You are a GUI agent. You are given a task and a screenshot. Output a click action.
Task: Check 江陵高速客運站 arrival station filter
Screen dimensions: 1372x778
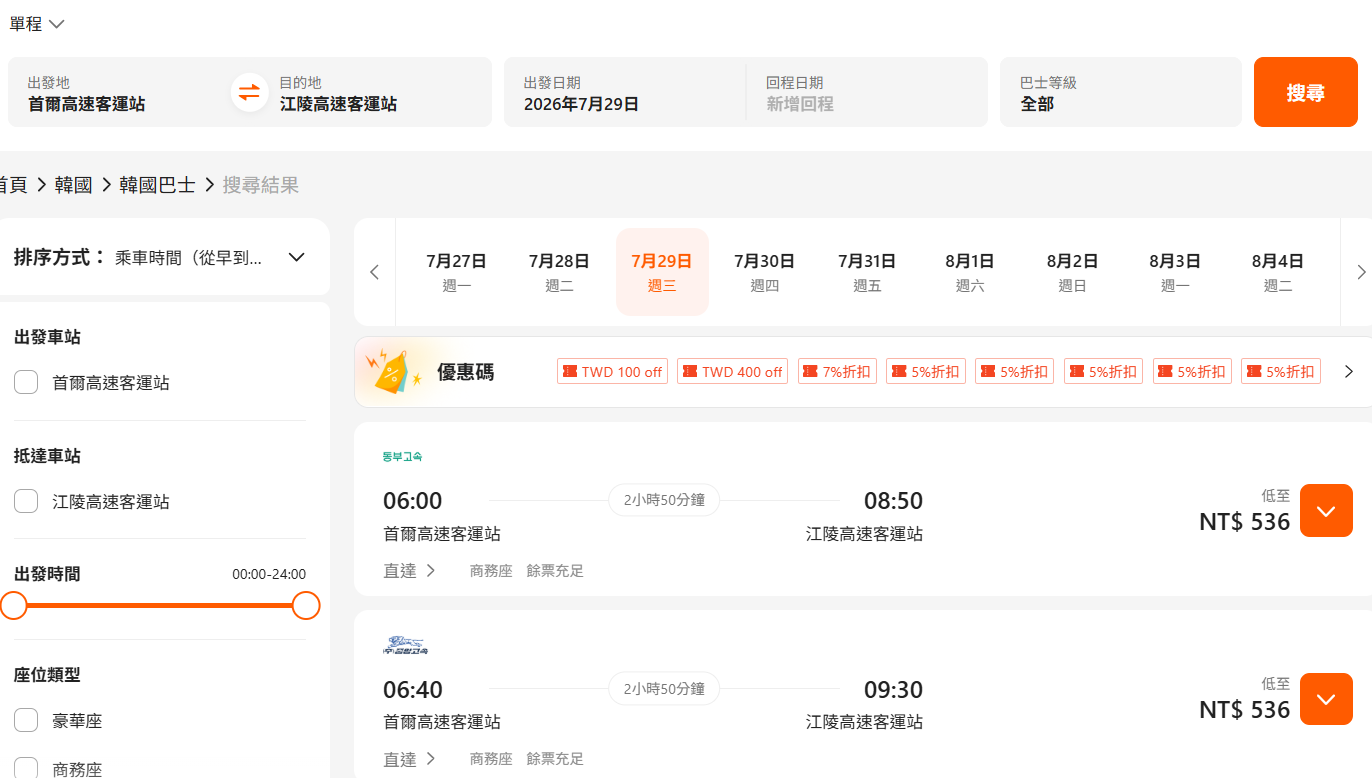pos(26,501)
